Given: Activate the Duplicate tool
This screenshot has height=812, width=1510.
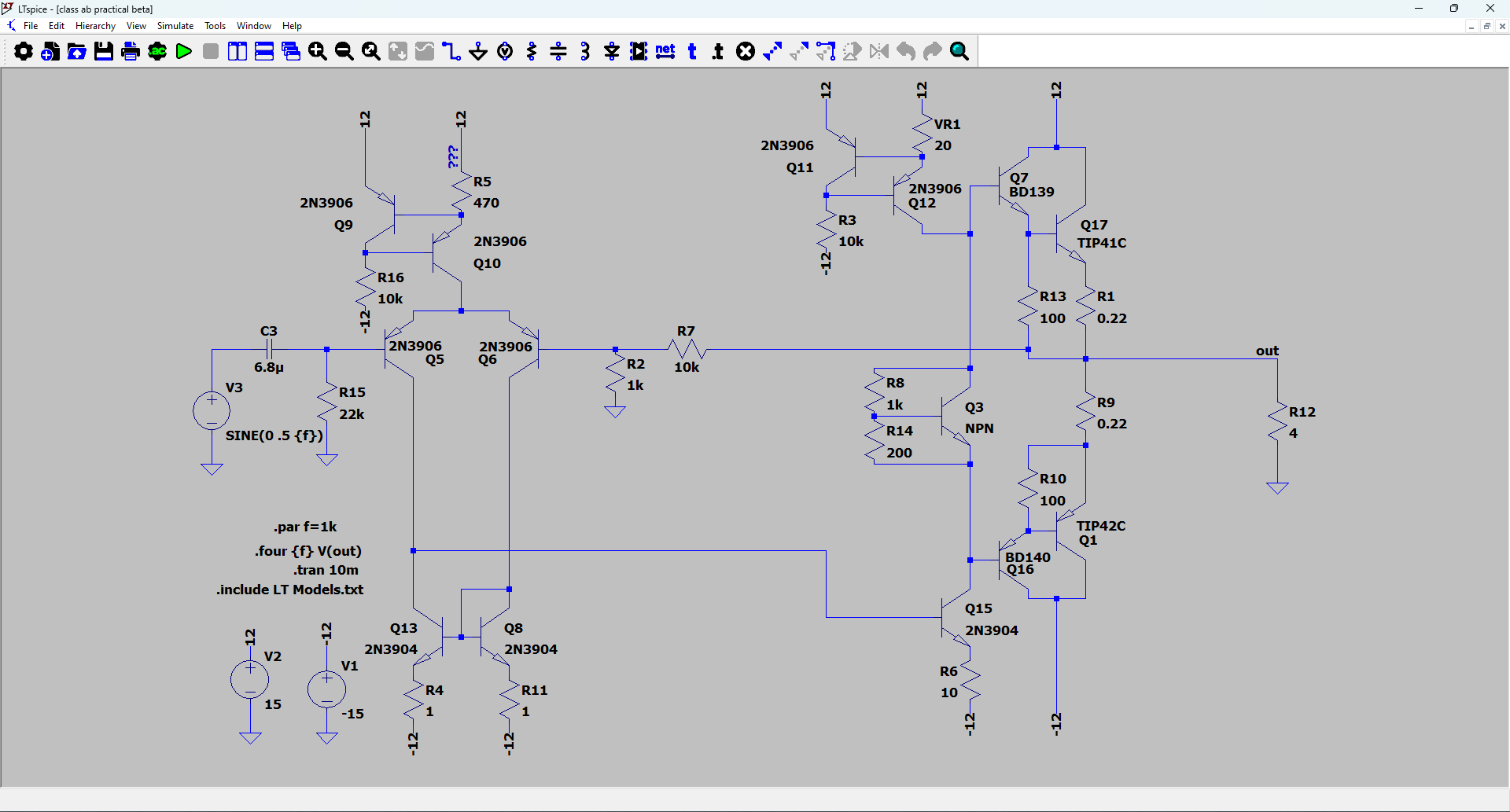Looking at the screenshot, I should 772,52.
